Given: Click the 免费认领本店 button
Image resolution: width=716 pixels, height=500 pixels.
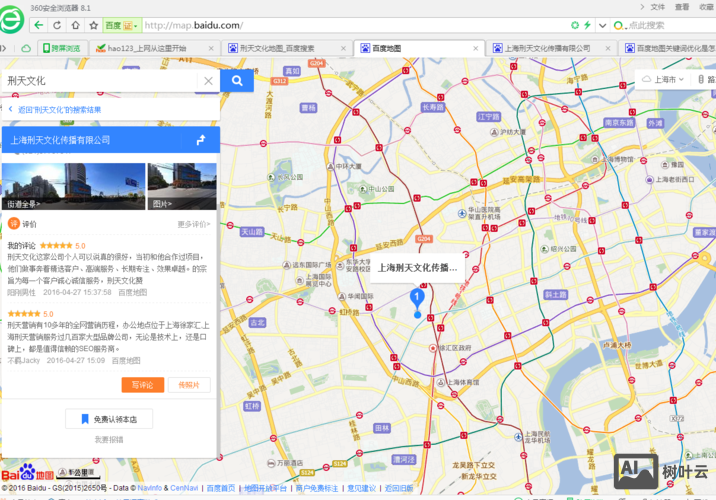Looking at the screenshot, I should (x=110, y=418).
